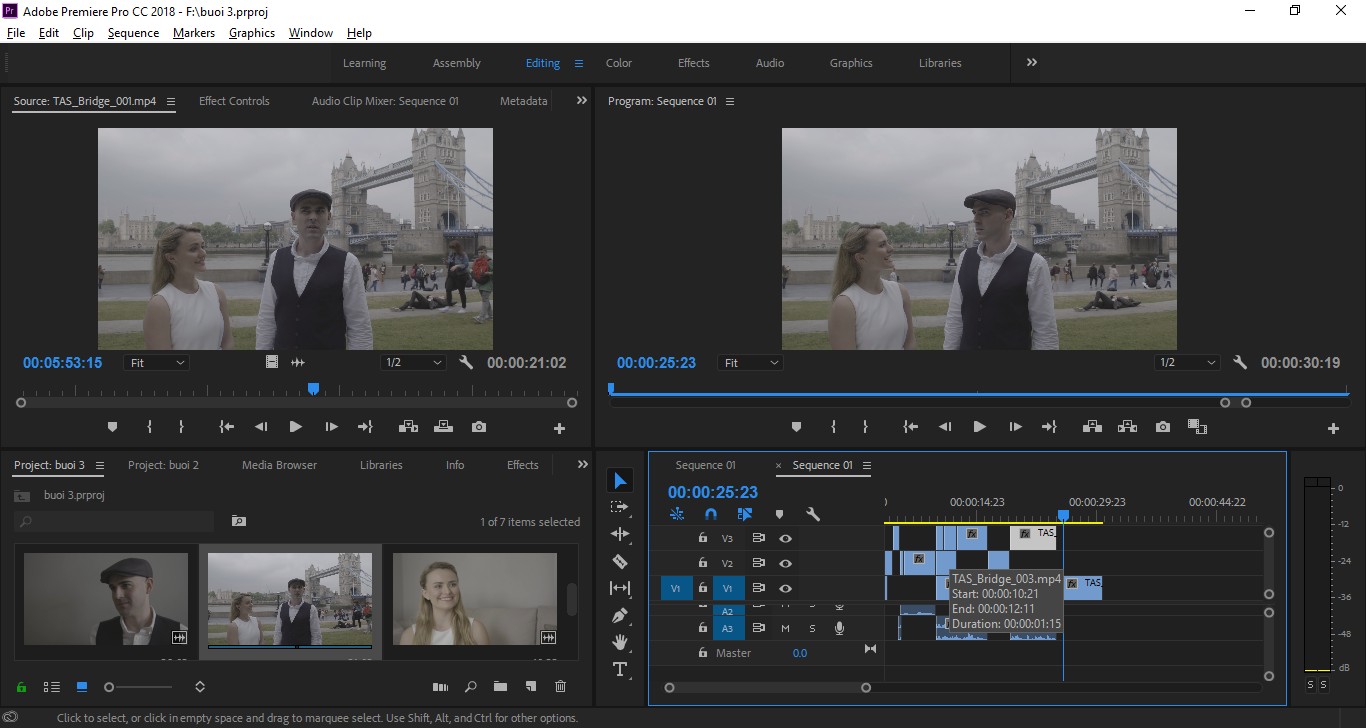The height and width of the screenshot is (728, 1366).
Task: Play the Program monitor sequence
Action: (979, 427)
